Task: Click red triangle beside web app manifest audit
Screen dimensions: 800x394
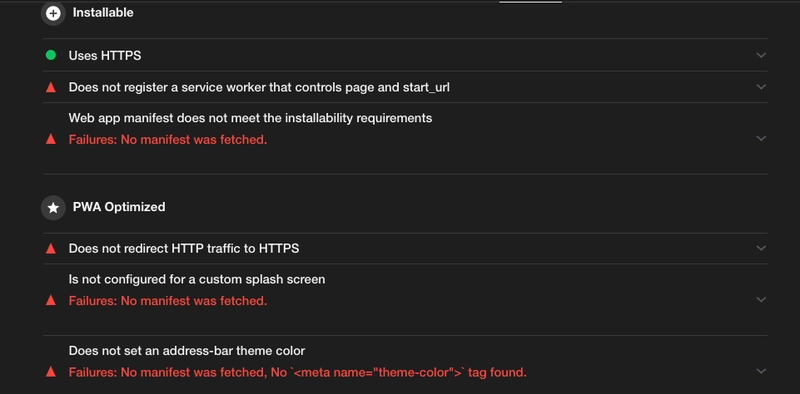Action: 51,139
